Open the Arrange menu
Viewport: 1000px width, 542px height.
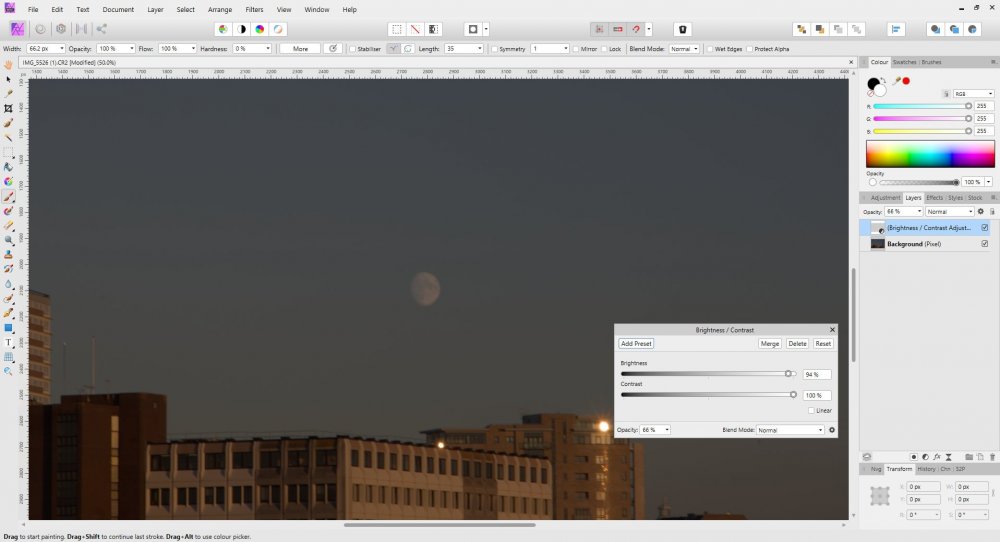pyautogui.click(x=220, y=10)
